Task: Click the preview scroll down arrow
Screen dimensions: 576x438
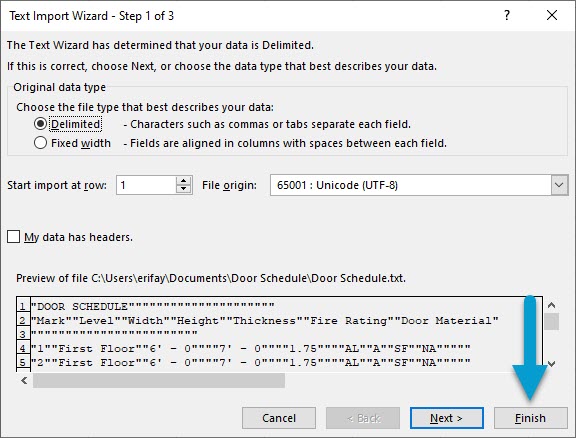Action: pyautogui.click(x=551, y=364)
